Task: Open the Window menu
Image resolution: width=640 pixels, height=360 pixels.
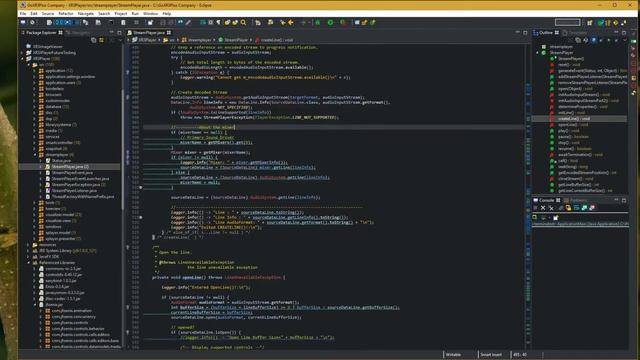Action: (x=150, y=13)
